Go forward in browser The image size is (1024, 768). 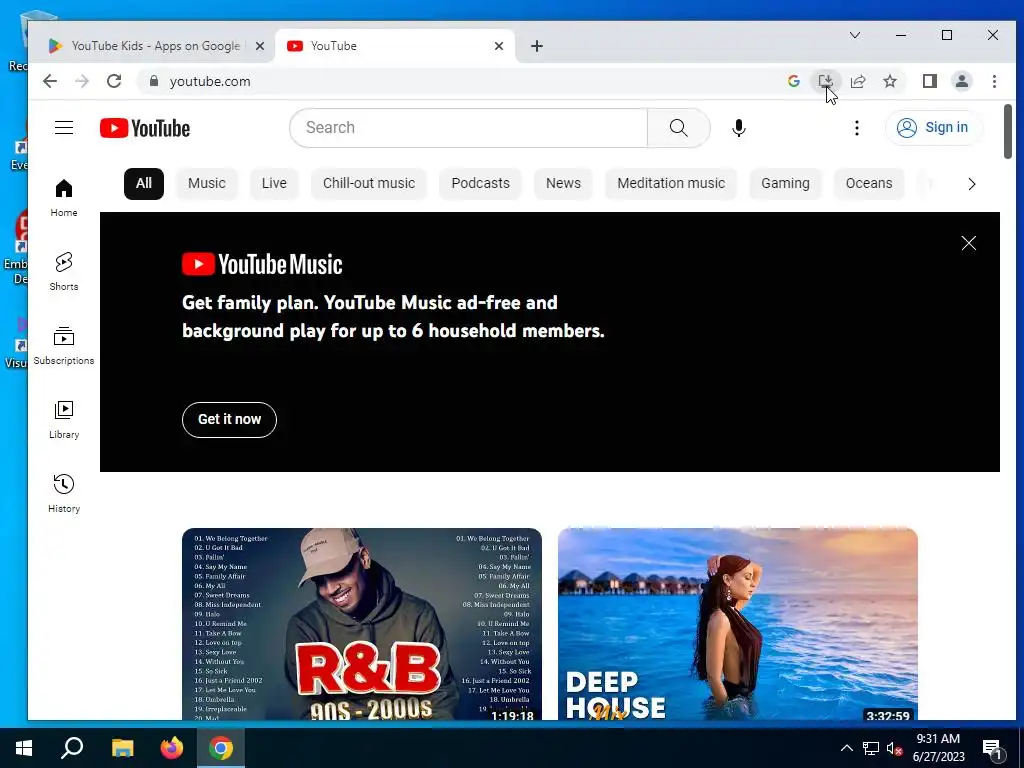82,81
